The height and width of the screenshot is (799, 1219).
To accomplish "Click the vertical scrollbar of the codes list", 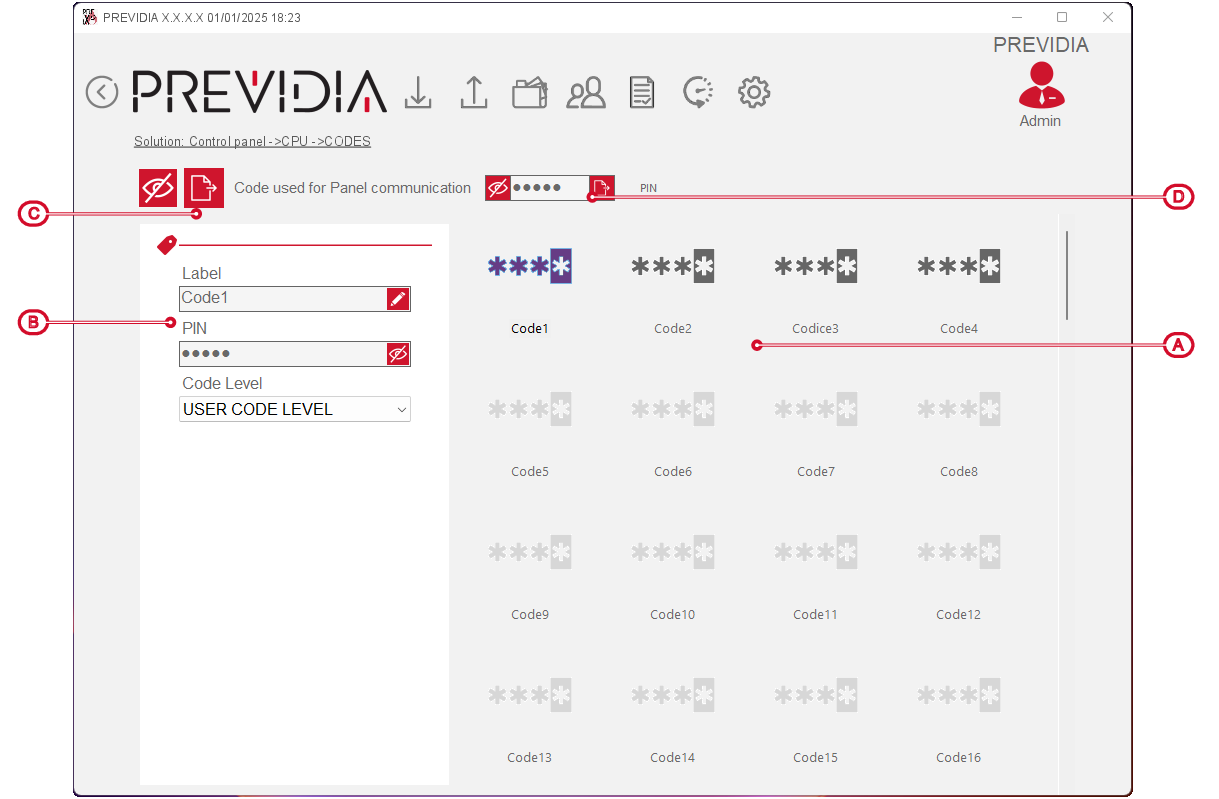I will coord(1066,276).
